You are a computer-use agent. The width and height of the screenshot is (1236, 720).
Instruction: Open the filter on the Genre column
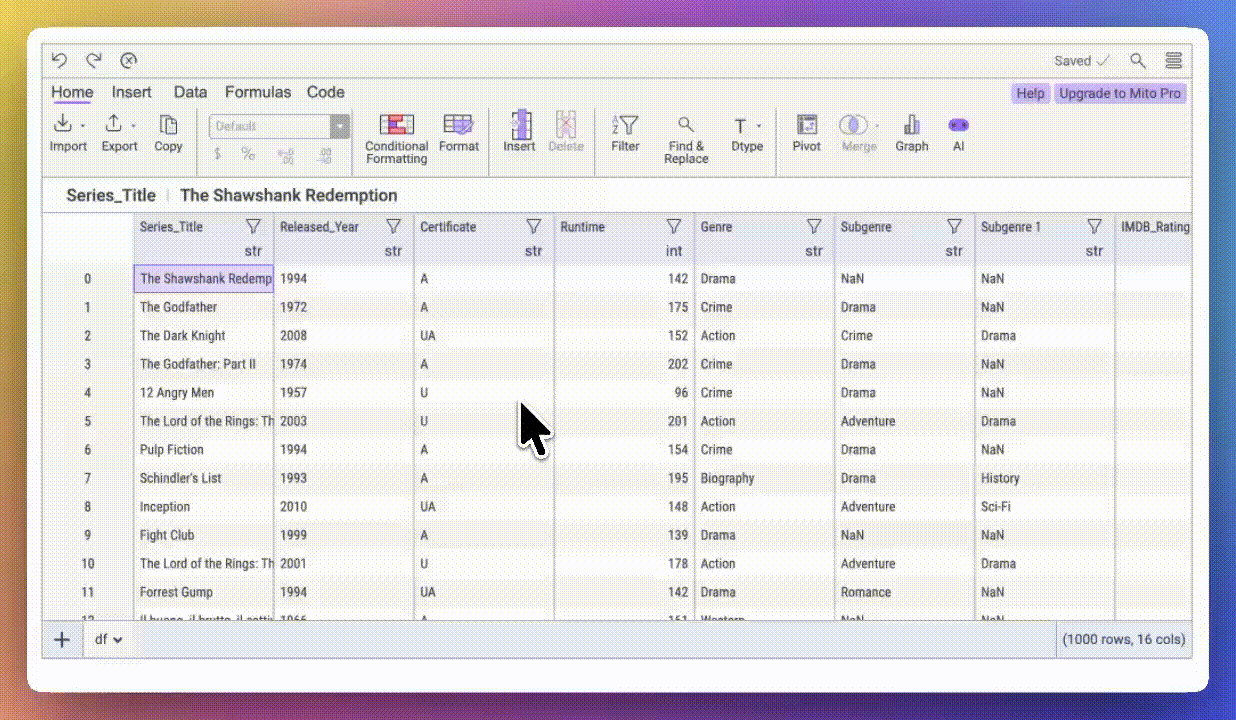click(x=813, y=226)
